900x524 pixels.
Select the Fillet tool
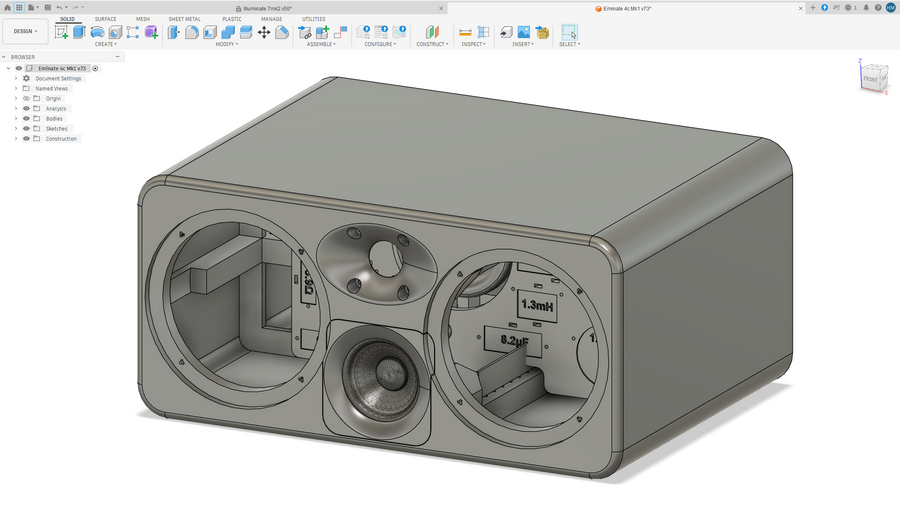click(x=192, y=32)
